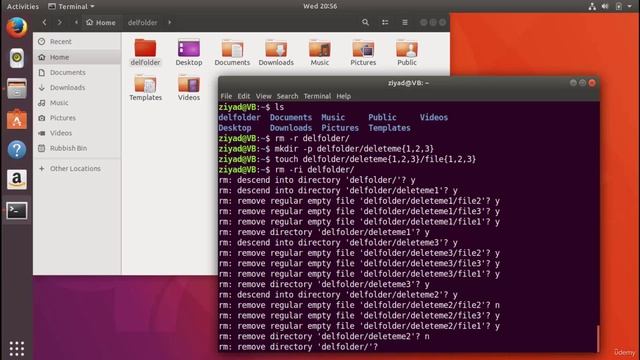Open the clock Wed 20:56
640x360 pixels.
(320, 6)
